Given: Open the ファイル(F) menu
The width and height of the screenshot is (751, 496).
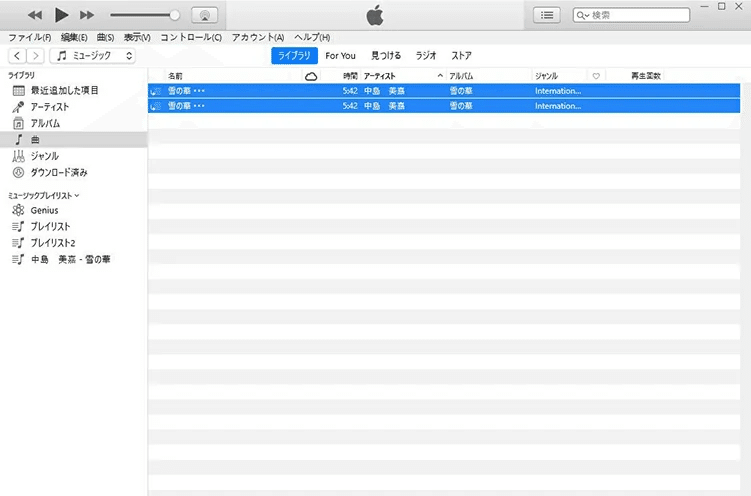Looking at the screenshot, I should 29,37.
